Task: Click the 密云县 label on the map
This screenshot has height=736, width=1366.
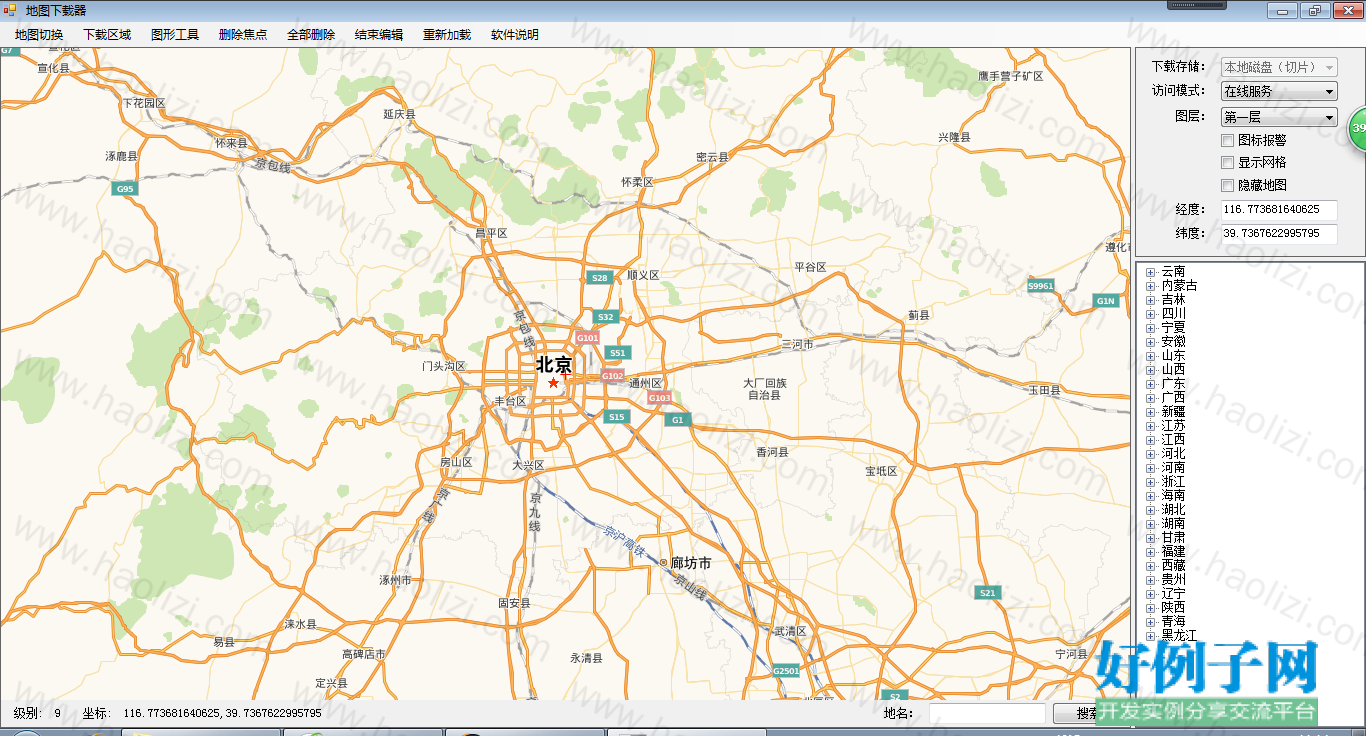Action: 712,157
